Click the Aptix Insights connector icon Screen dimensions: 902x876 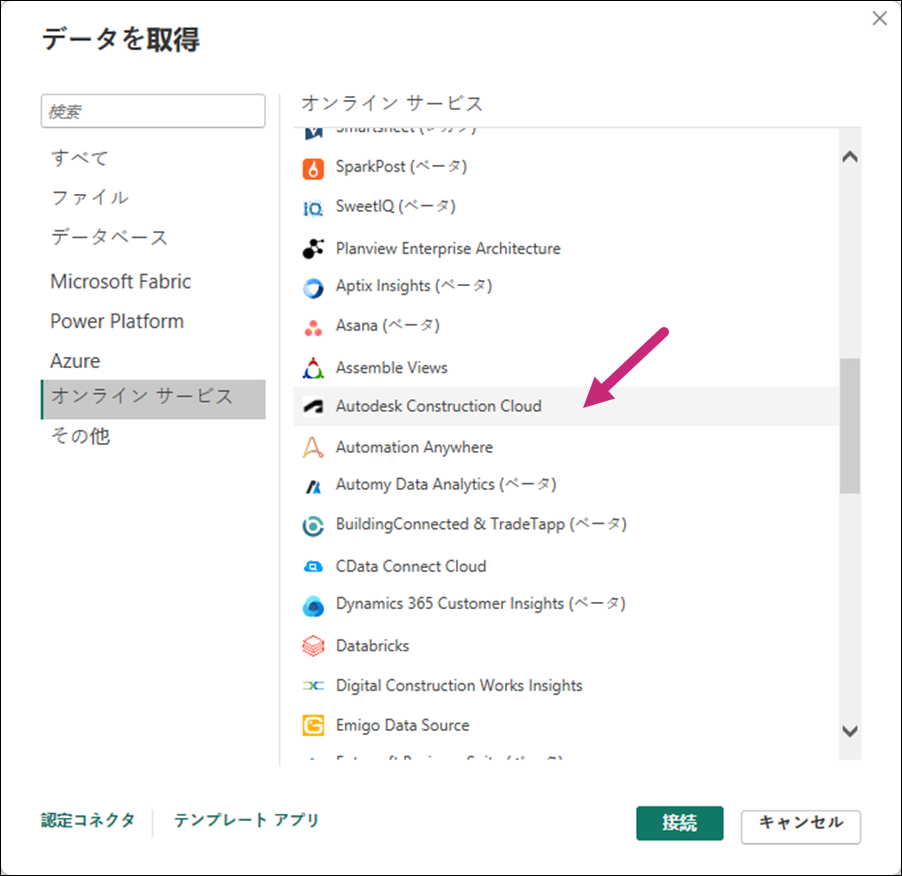[313, 288]
